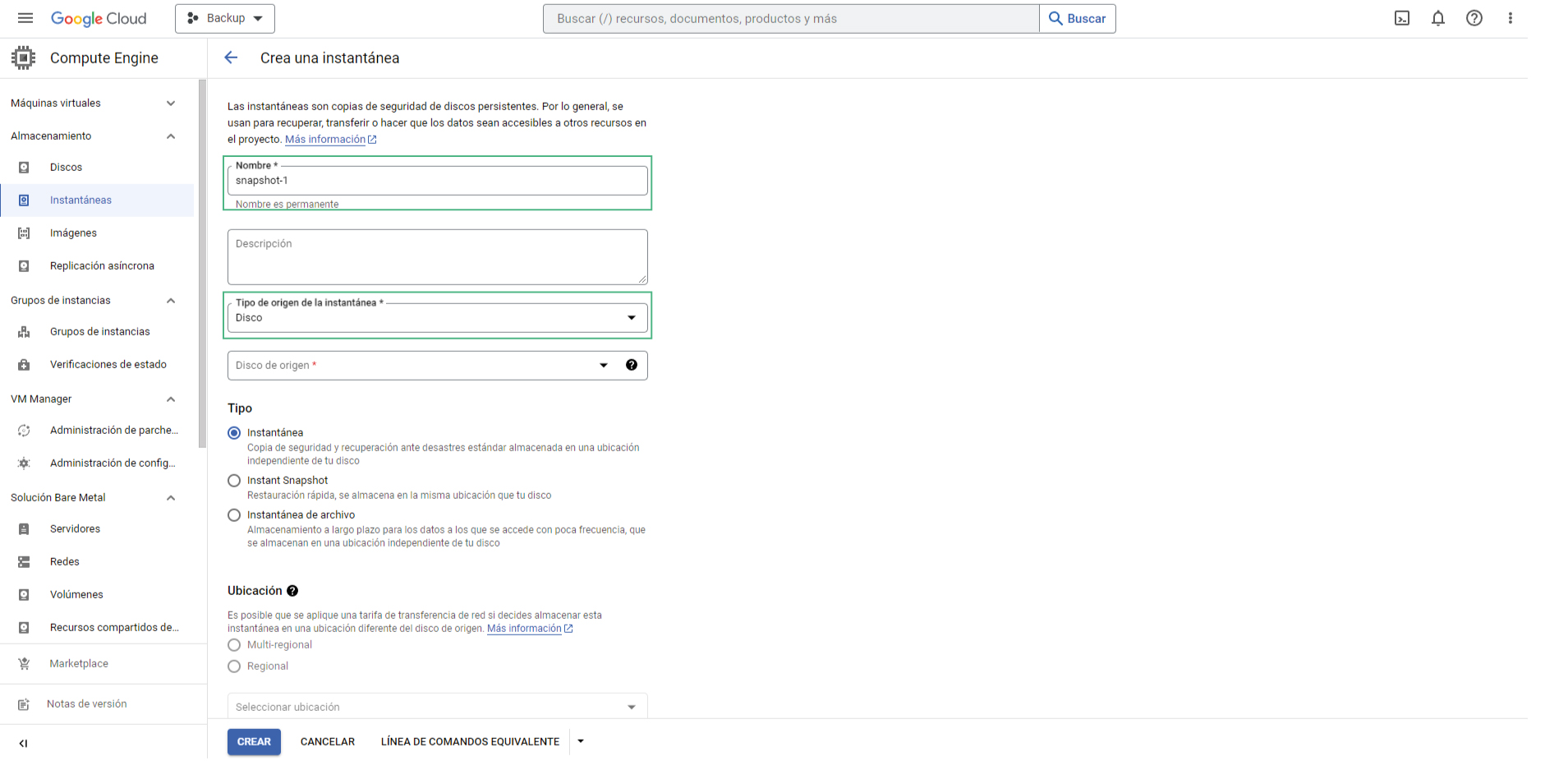
Task: Click the help question mark icon in header
Action: [x=1474, y=18]
